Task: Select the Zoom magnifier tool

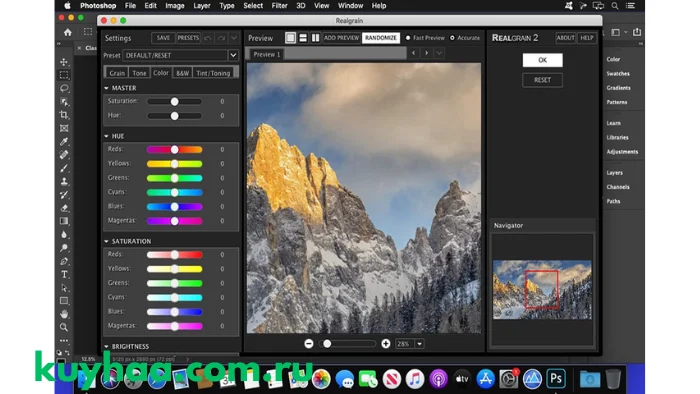Action: 64,328
